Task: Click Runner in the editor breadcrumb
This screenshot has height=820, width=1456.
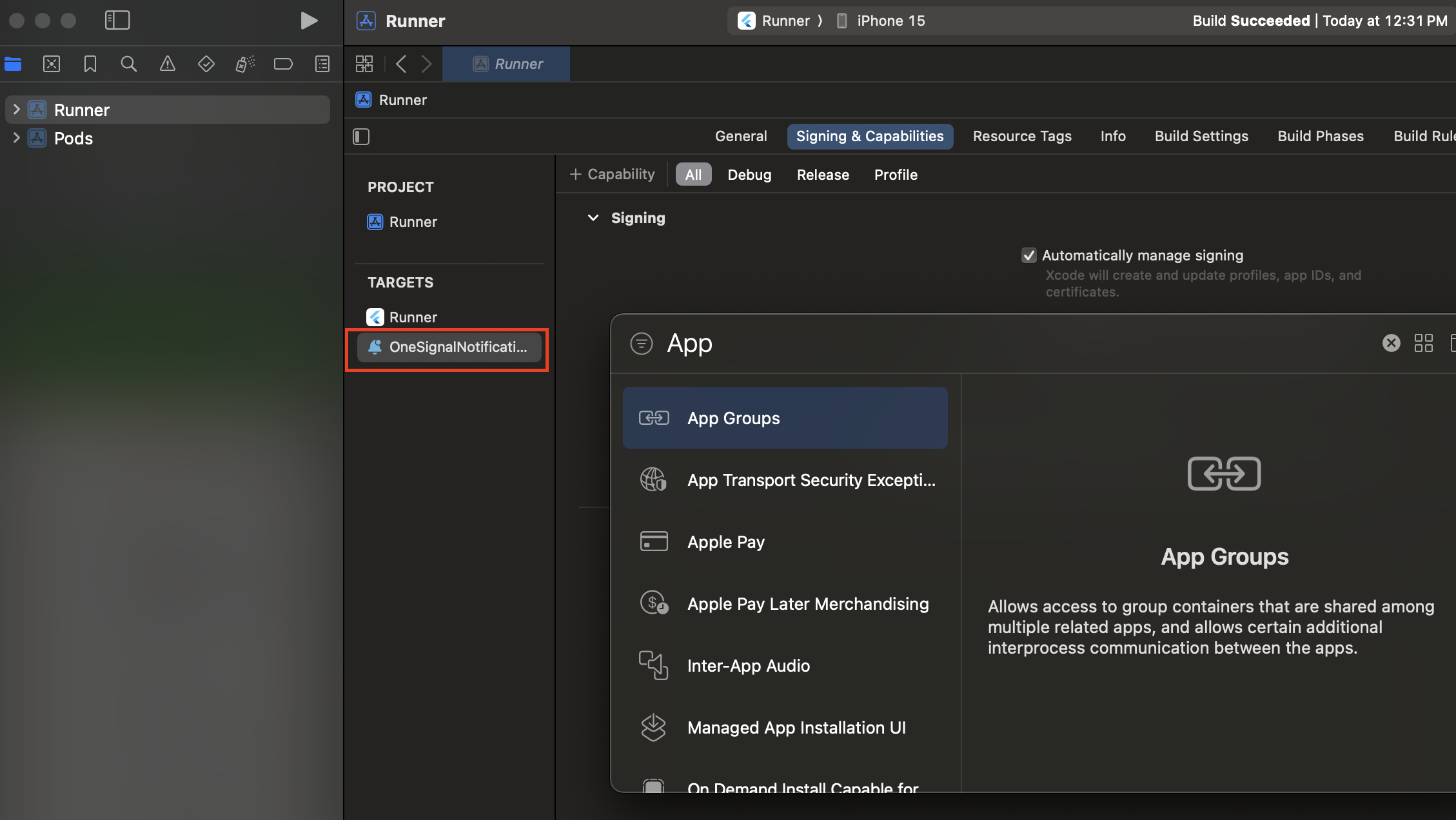Action: [x=403, y=100]
